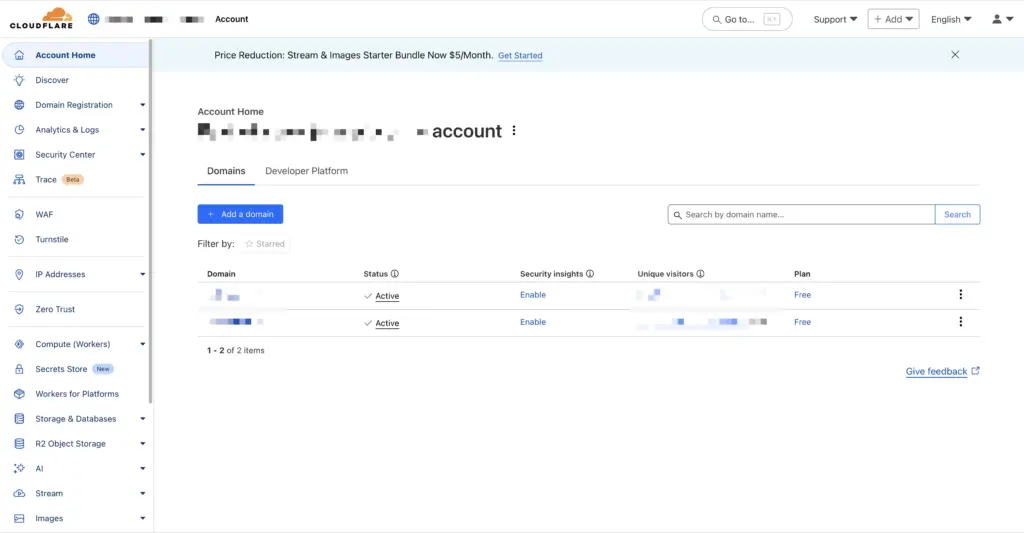1024x533 pixels.
Task: Click the Search button
Action: point(957,214)
